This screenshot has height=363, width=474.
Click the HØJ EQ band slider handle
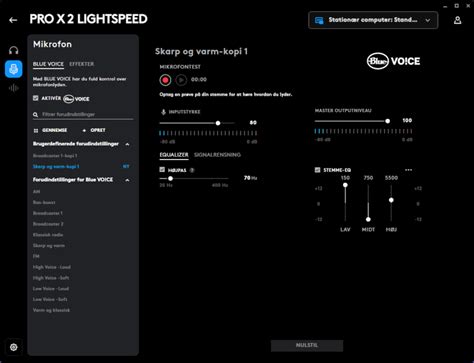[x=391, y=200]
